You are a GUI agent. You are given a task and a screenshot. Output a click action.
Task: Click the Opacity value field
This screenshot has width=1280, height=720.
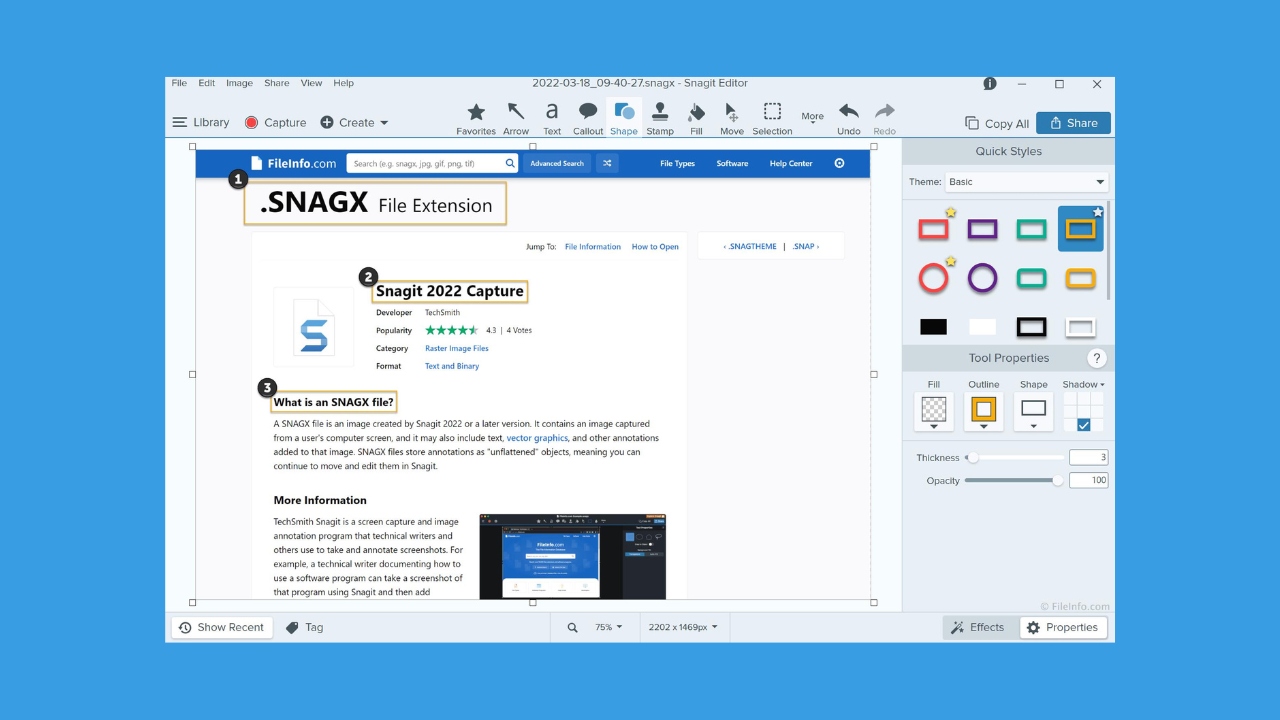pyautogui.click(x=1088, y=480)
